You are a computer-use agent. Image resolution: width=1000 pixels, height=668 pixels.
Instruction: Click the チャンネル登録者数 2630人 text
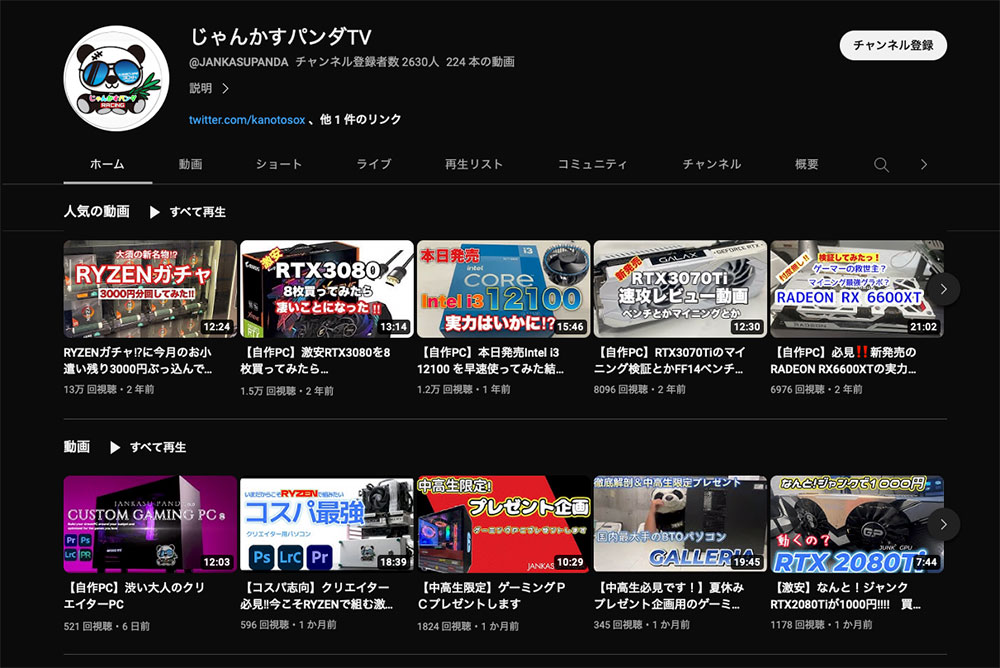tap(367, 62)
